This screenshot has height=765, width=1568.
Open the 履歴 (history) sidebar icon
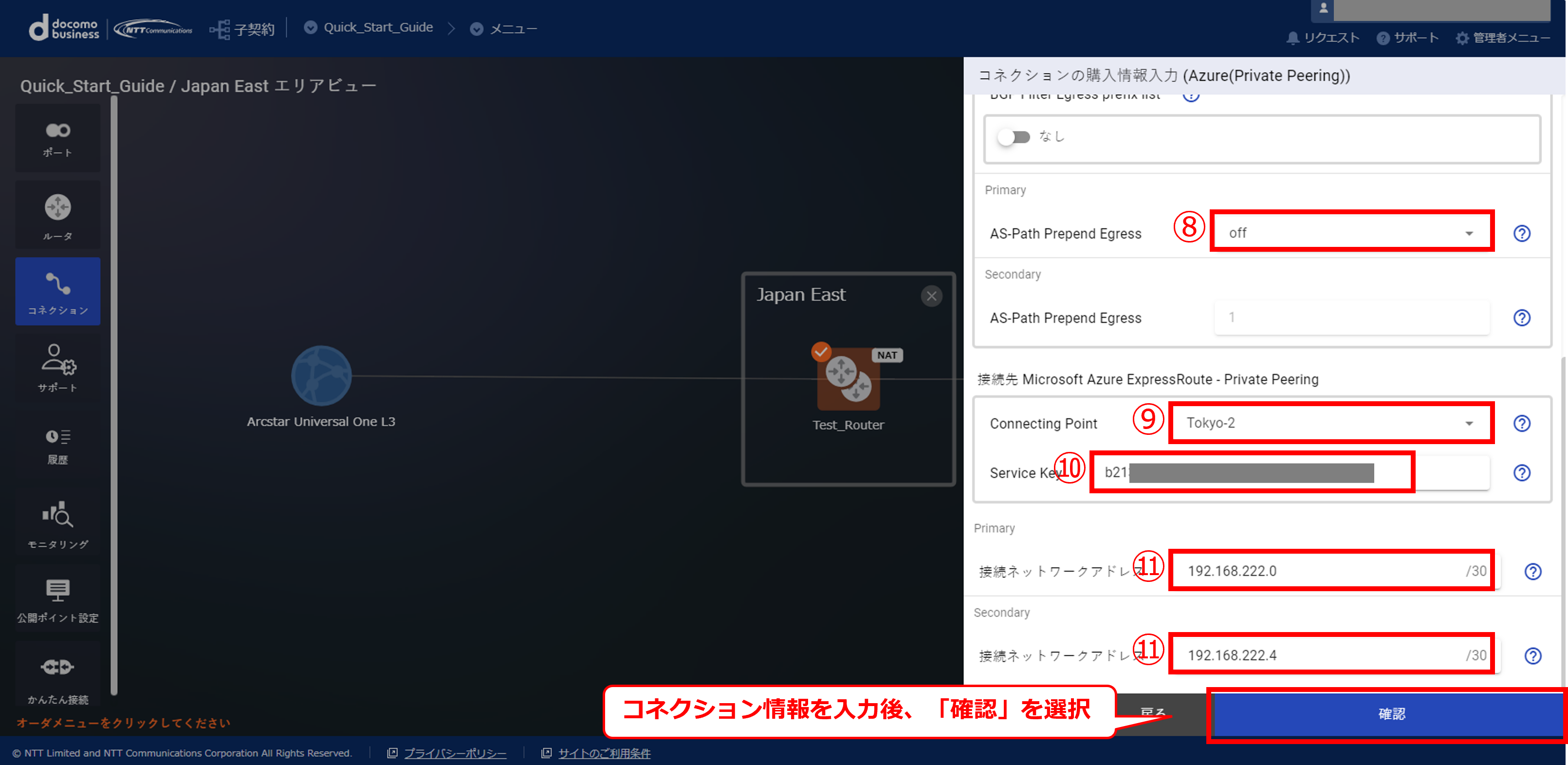point(58,445)
